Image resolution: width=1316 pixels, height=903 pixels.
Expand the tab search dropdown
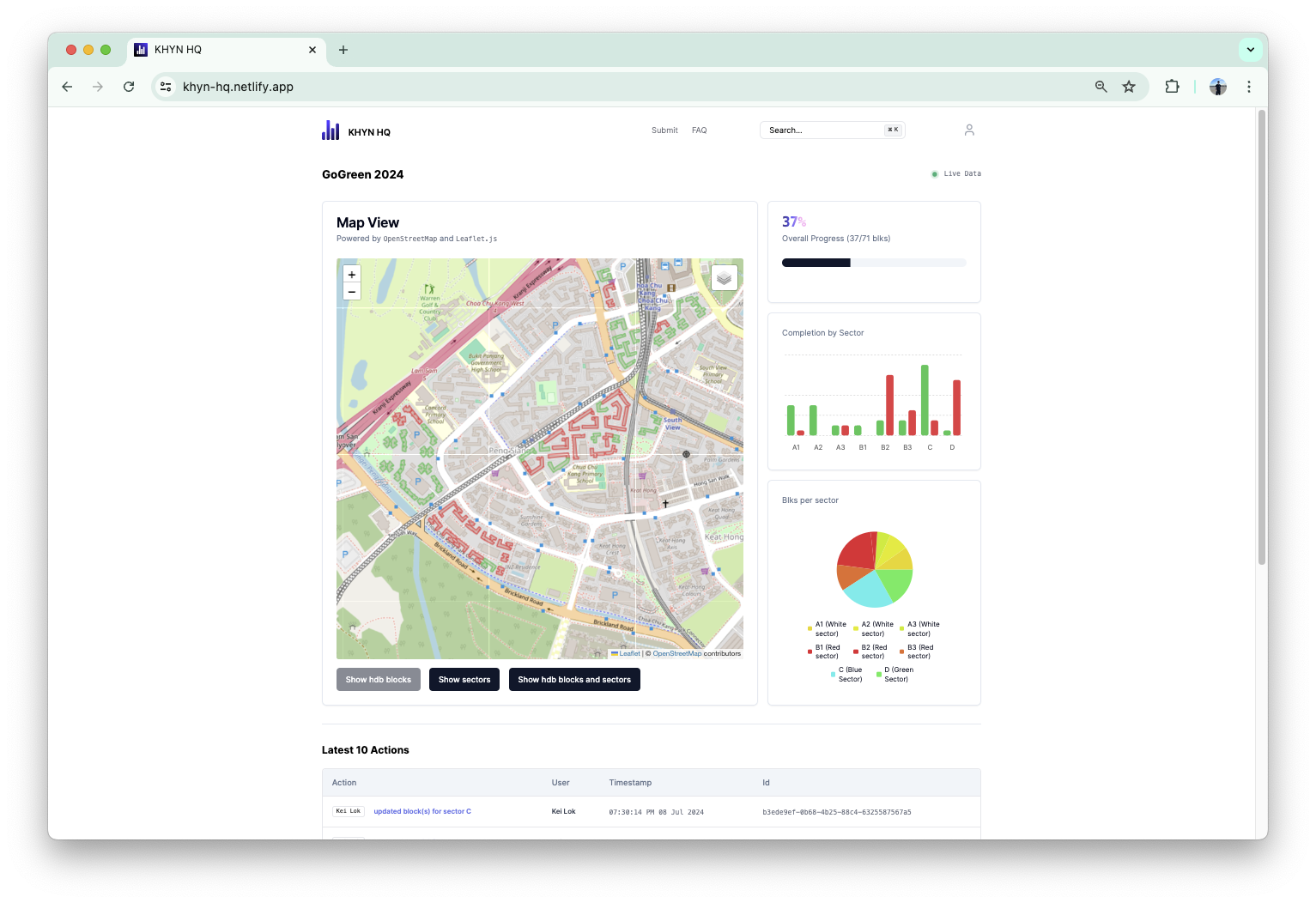tap(1251, 50)
